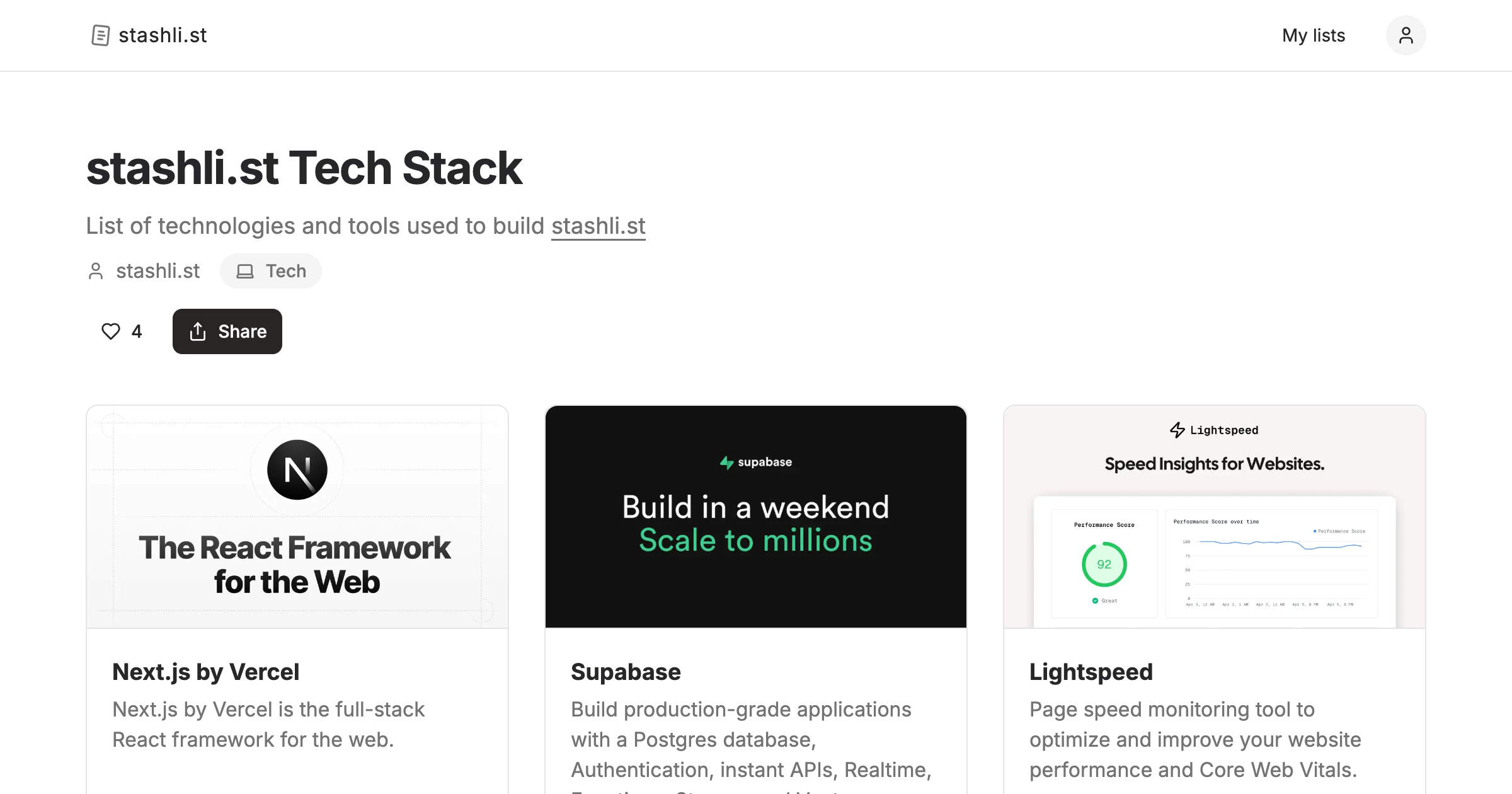Screen dimensions: 1512x794
Task: Click the upload icon in the Share button
Action: click(x=198, y=331)
